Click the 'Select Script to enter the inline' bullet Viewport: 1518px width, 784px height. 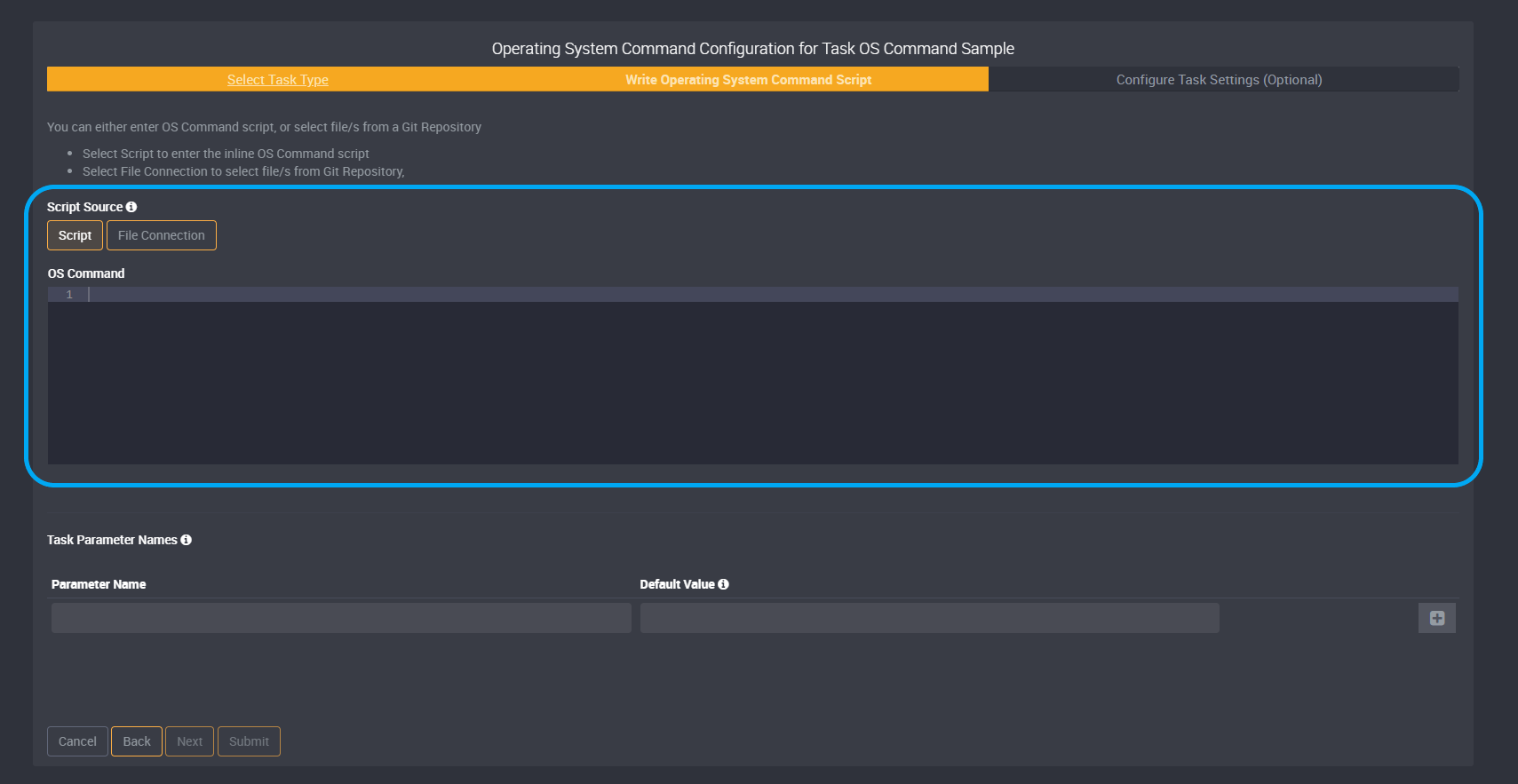click(226, 154)
